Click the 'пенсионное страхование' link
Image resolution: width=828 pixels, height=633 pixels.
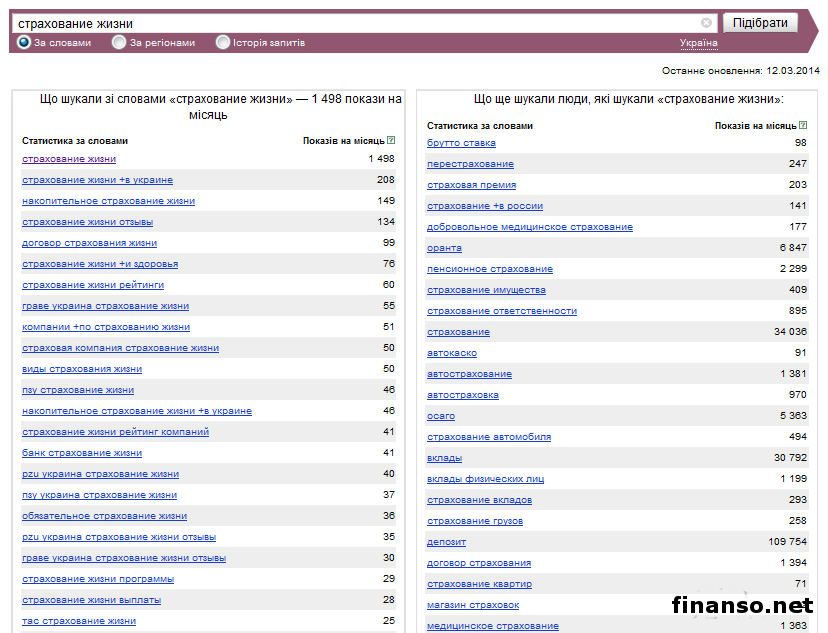[x=489, y=269]
